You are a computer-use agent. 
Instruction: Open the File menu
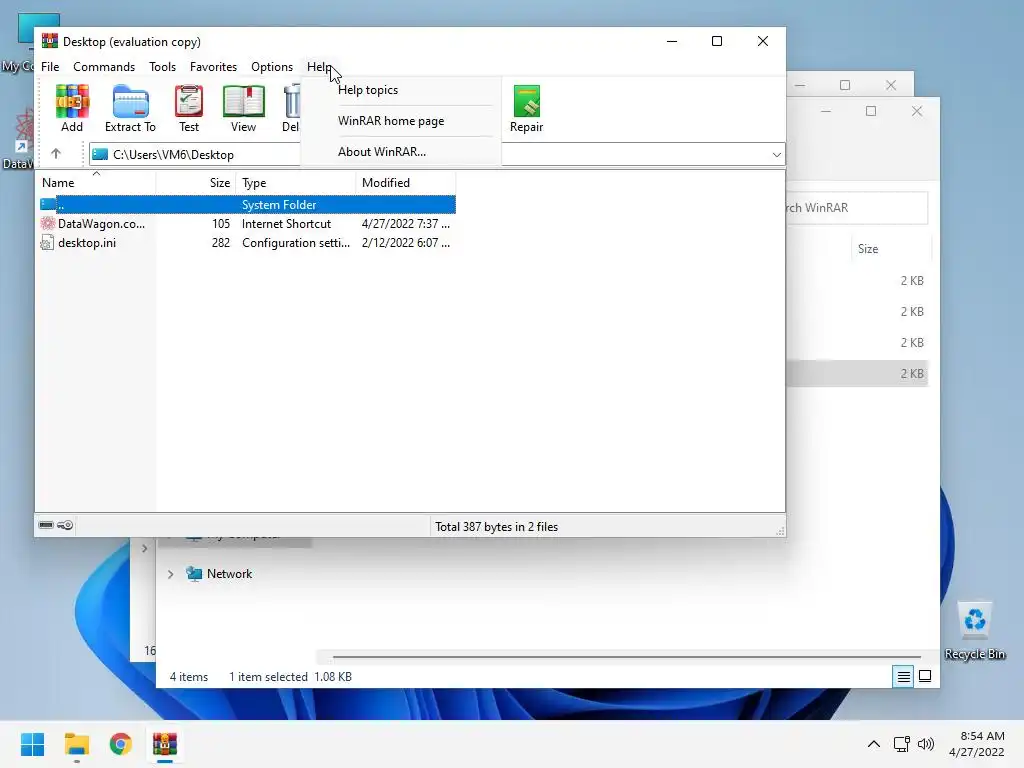50,67
